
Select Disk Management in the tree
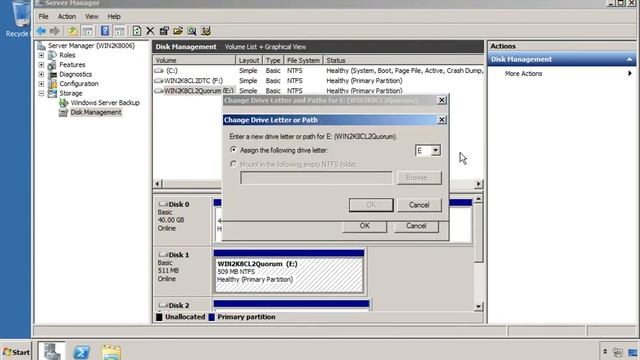coord(96,112)
